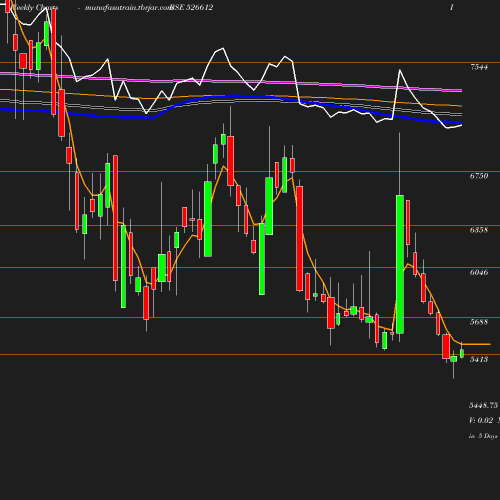The width and height of the screenshot is (500, 500).
Task: Click the 5688 price level label
Action: tap(479, 322)
